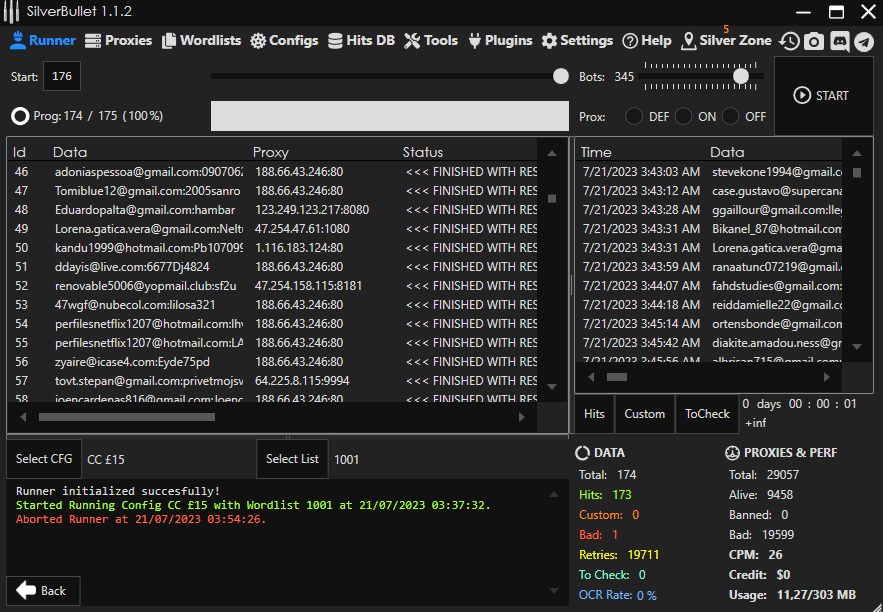Switch to the Runner section
The height and width of the screenshot is (612, 883).
[x=42, y=41]
